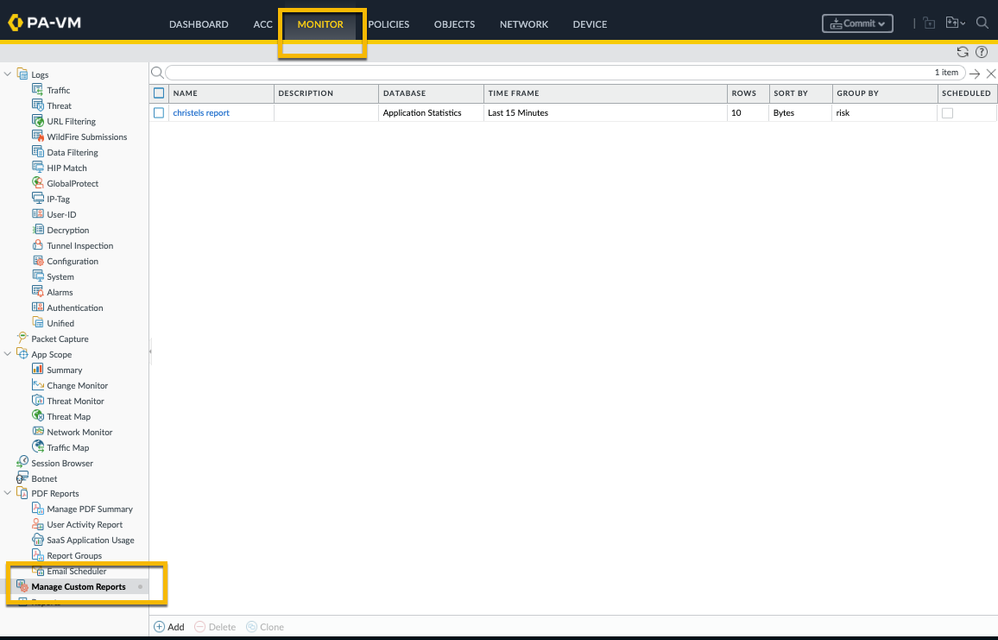
Task: Open Traffic Map under App Scope
Action: [x=67, y=448]
